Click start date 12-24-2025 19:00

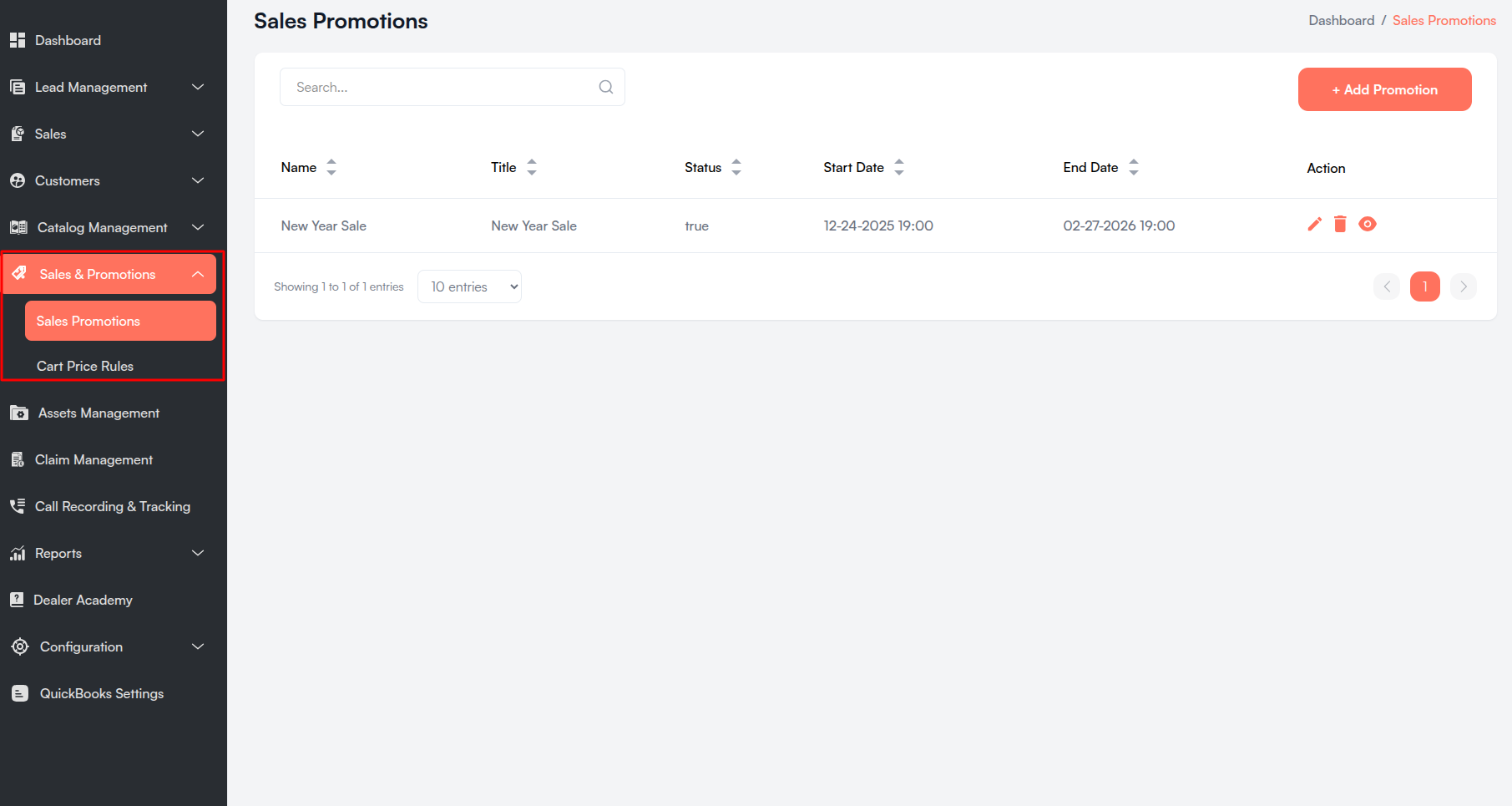(878, 226)
